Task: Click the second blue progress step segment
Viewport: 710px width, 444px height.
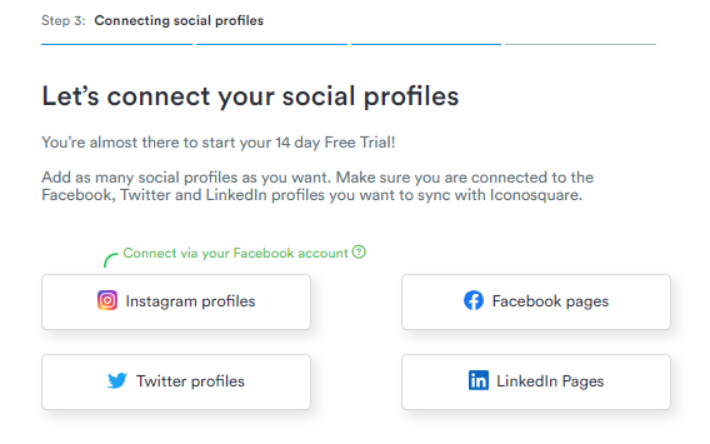Action: 272,44
